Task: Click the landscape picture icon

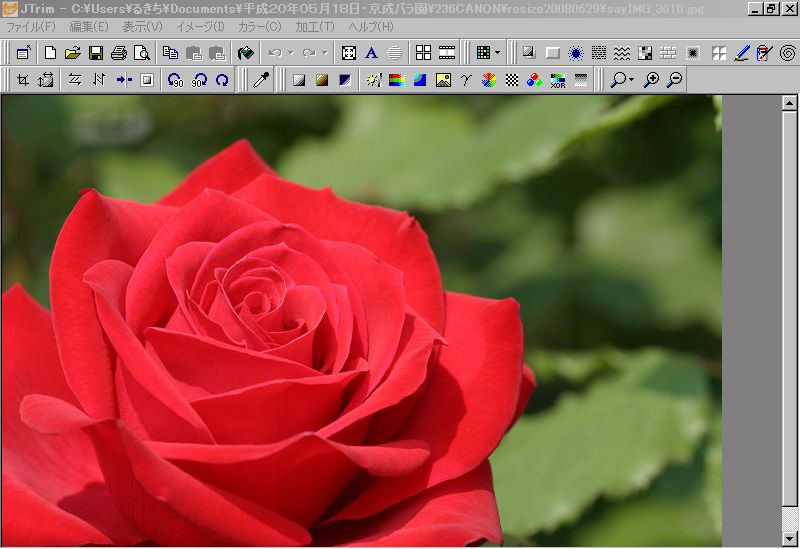Action: [x=443, y=80]
